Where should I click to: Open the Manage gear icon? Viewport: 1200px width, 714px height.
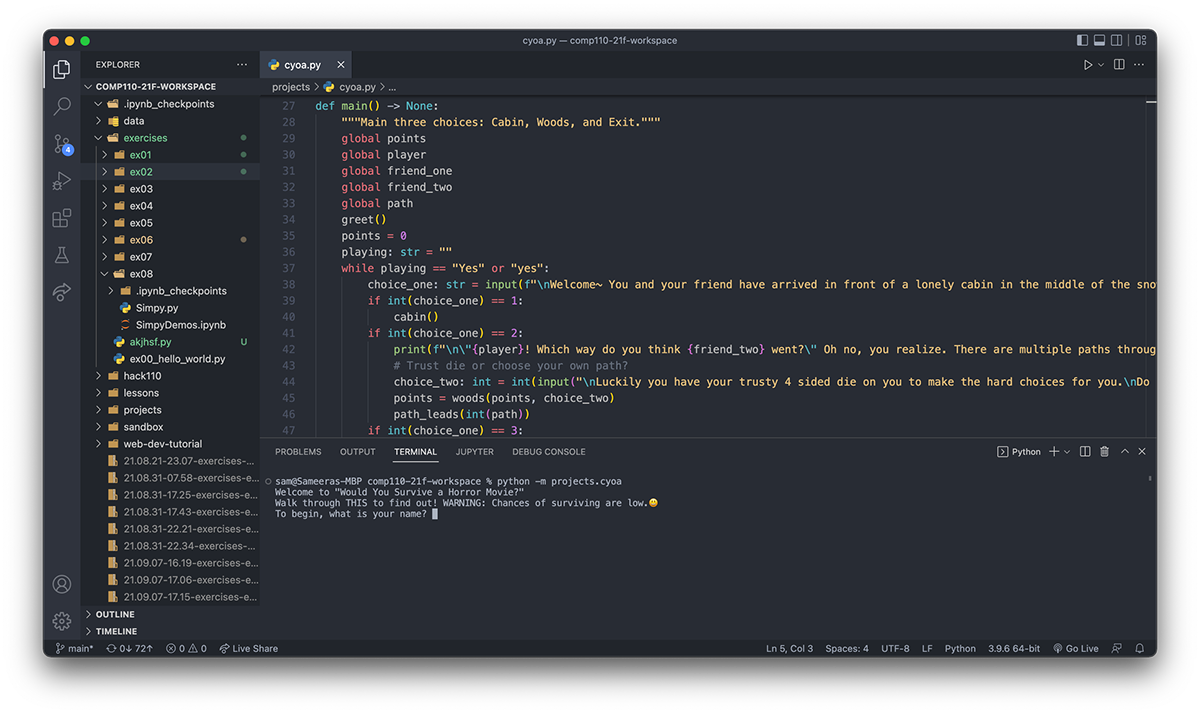(62, 621)
